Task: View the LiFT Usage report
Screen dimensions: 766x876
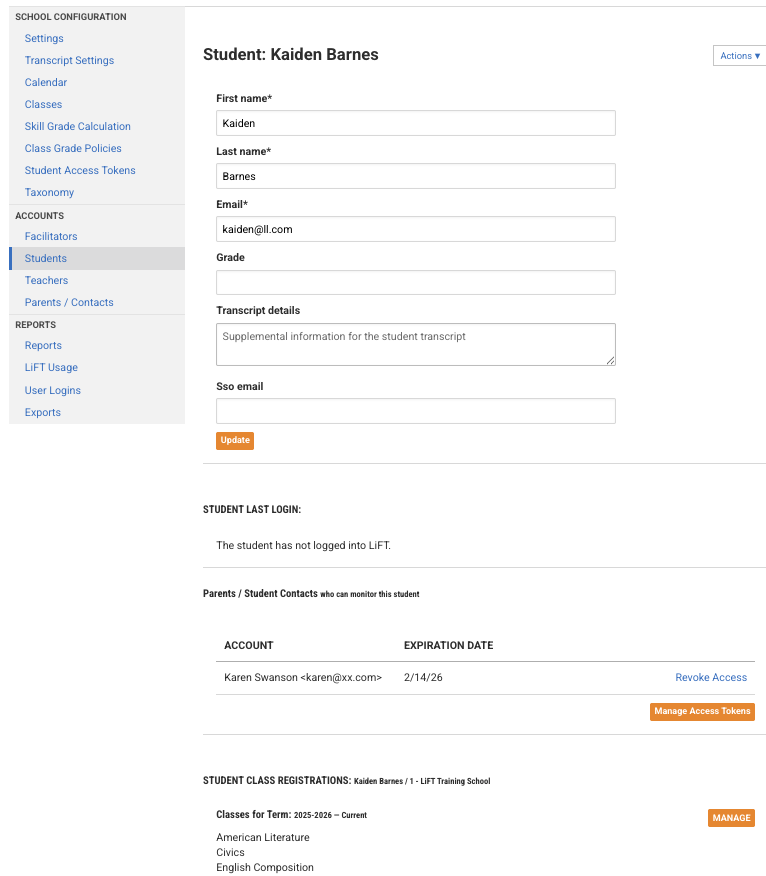Action: 51,367
